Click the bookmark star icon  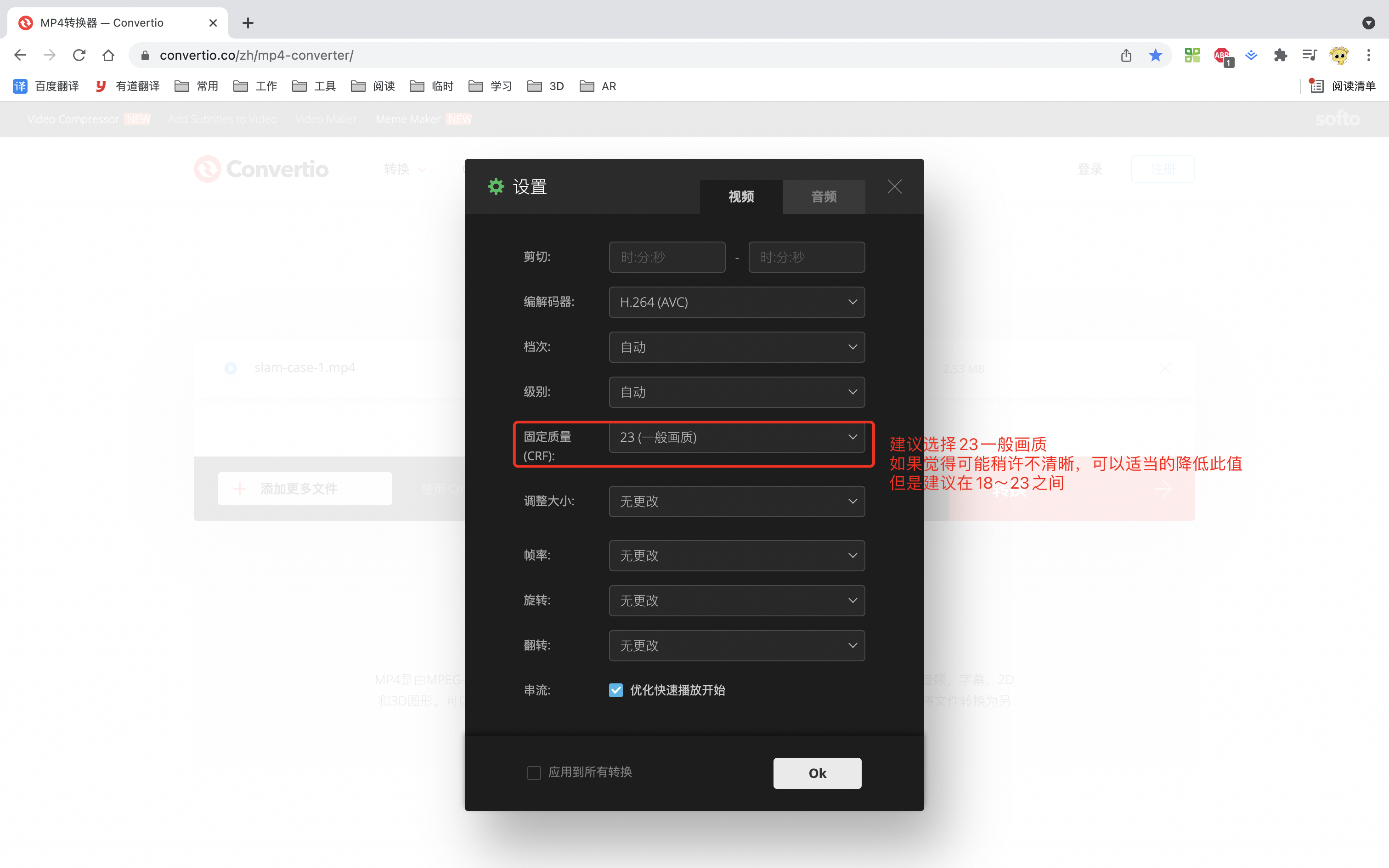point(1155,55)
